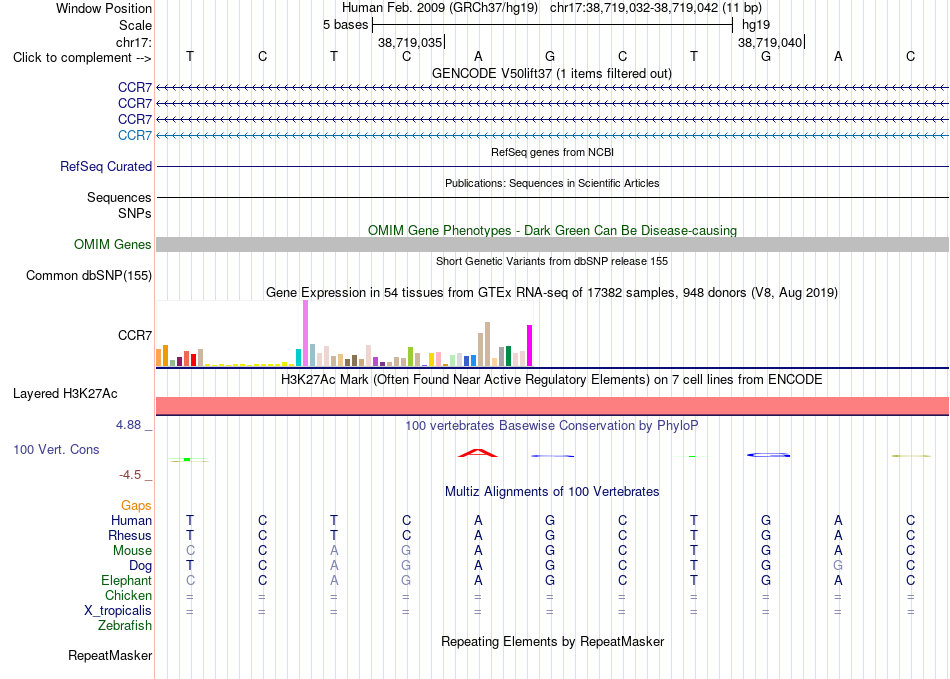
Task: Click the SNPs track label
Action: pyautogui.click(x=135, y=213)
